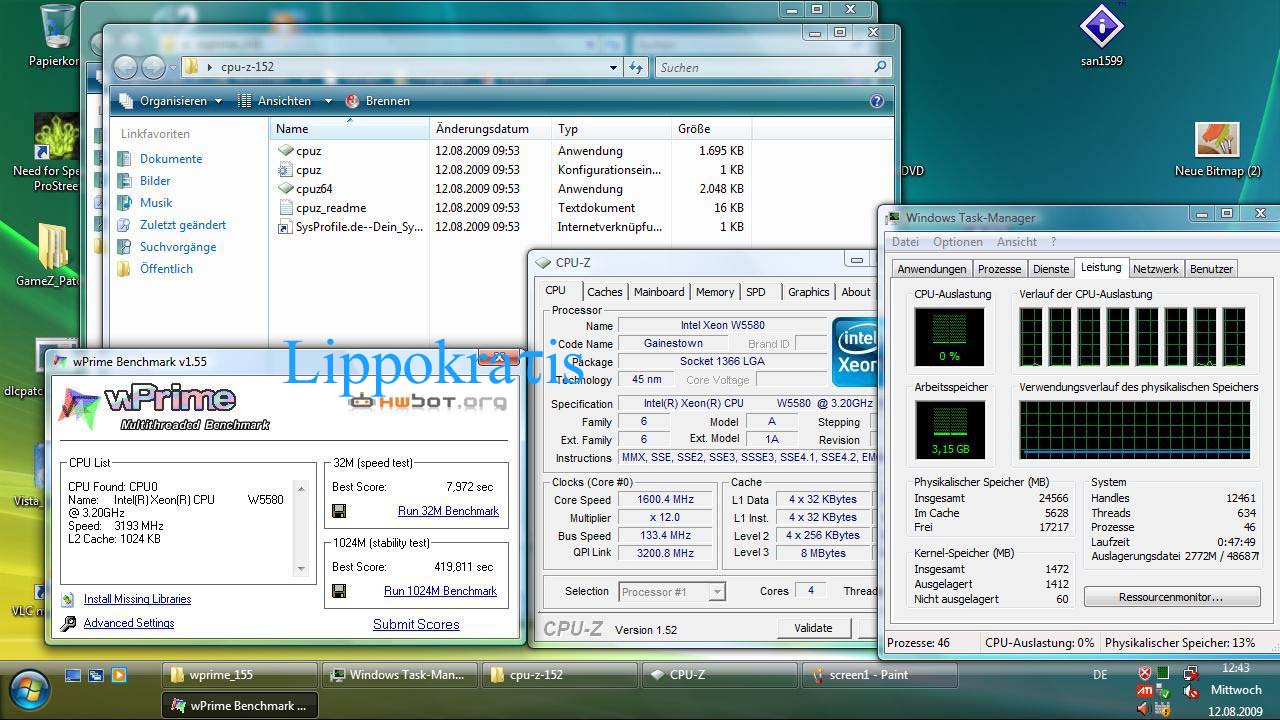Click the save icon beside Run 32M Benchmark
This screenshot has width=1280, height=720.
(x=339, y=511)
